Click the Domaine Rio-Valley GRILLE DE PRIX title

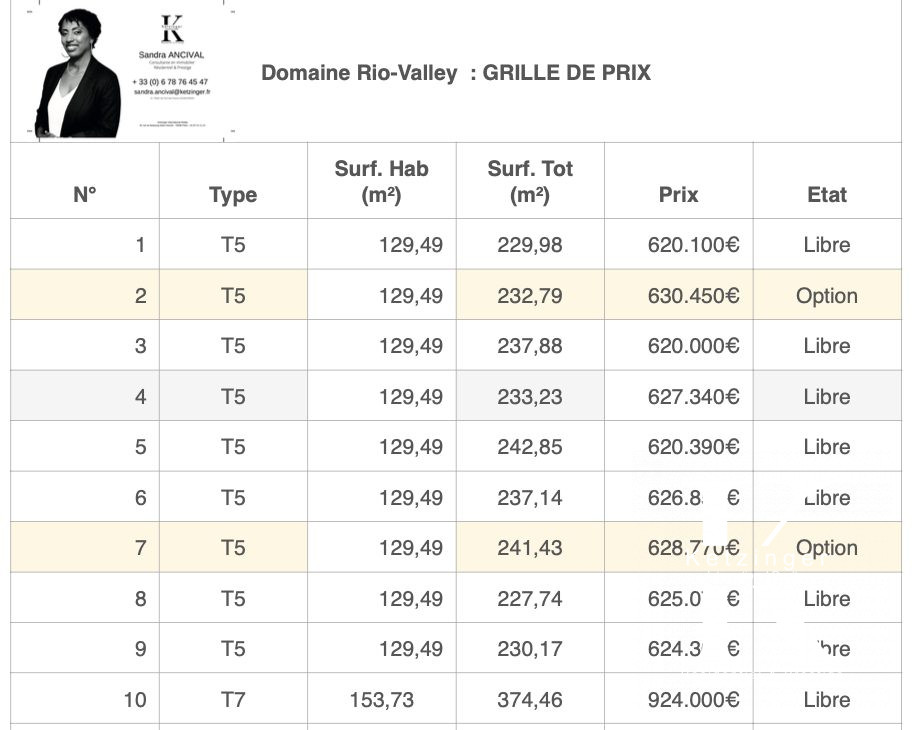click(455, 73)
